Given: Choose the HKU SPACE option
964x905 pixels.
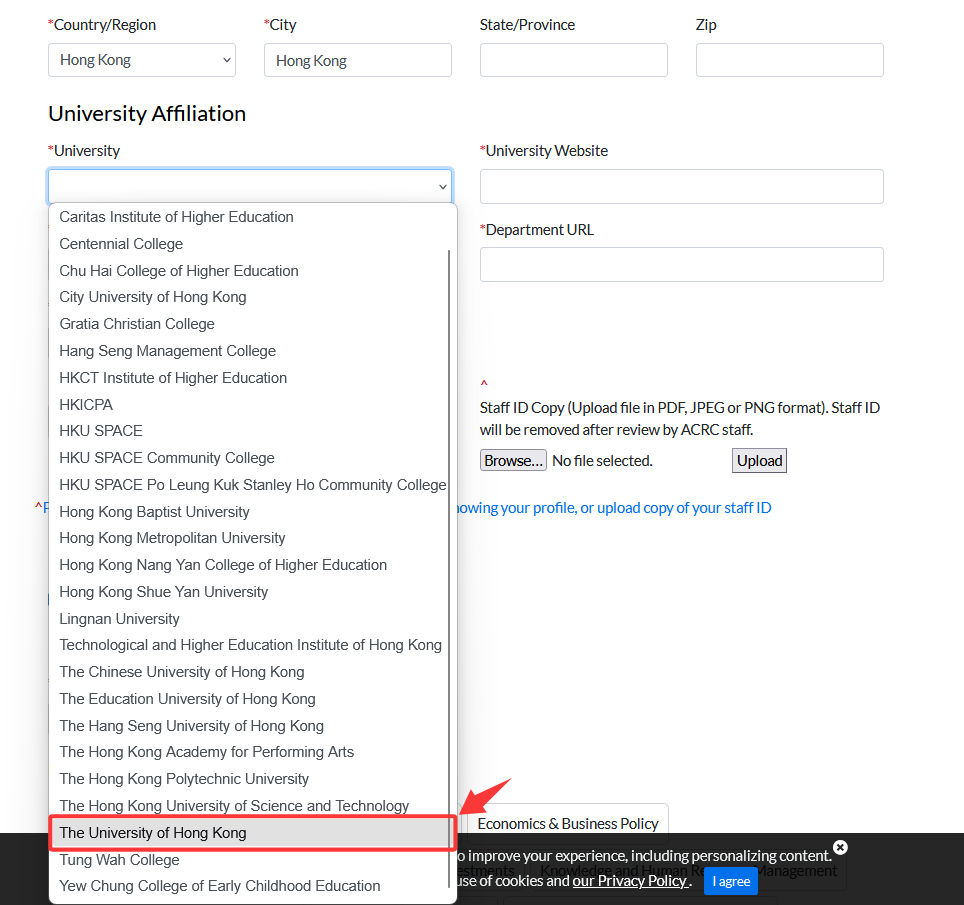Looking at the screenshot, I should [249, 431].
